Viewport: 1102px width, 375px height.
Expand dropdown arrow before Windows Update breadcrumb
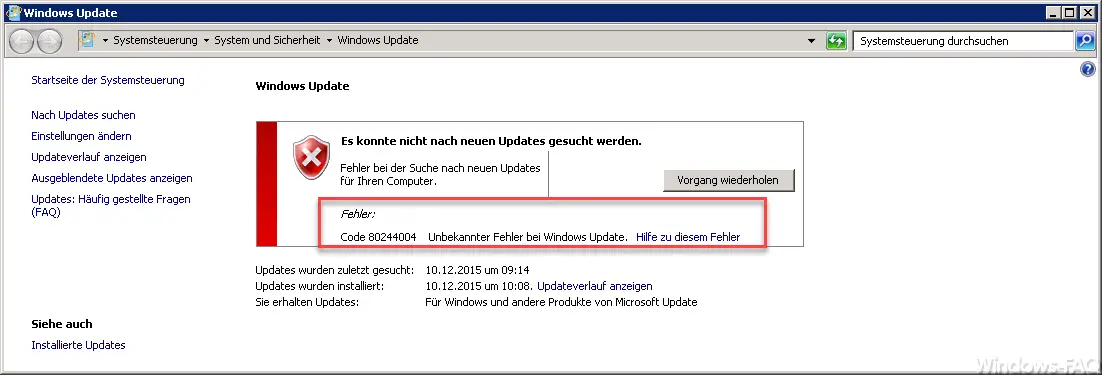(329, 41)
